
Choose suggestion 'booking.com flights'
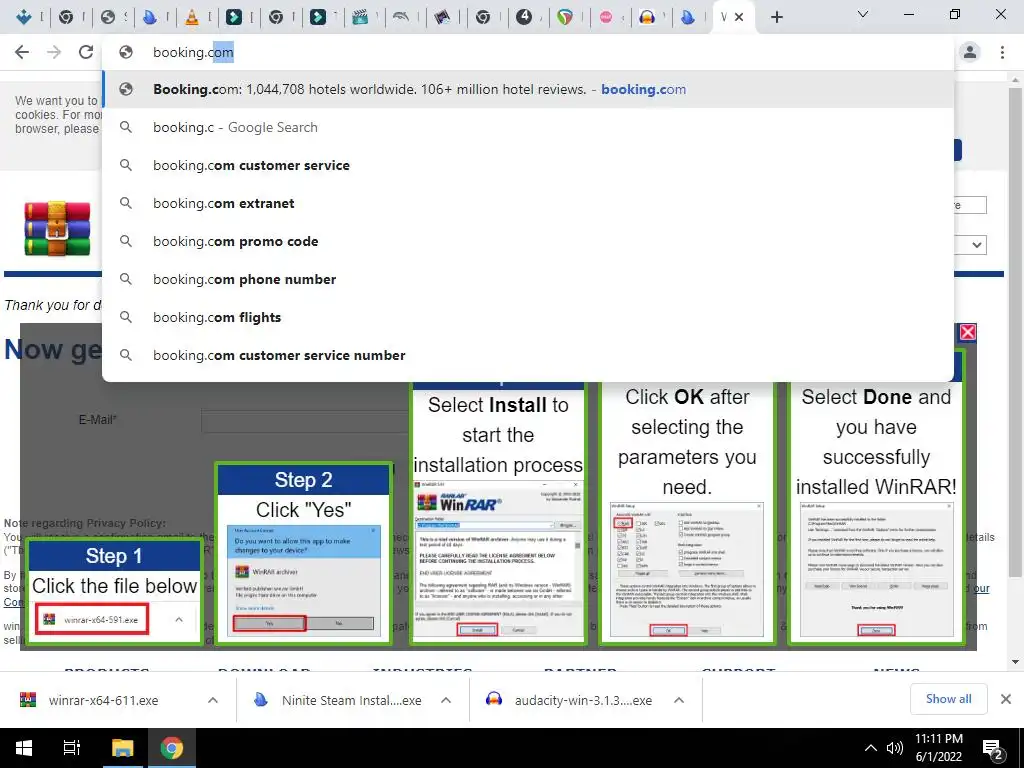(528, 317)
